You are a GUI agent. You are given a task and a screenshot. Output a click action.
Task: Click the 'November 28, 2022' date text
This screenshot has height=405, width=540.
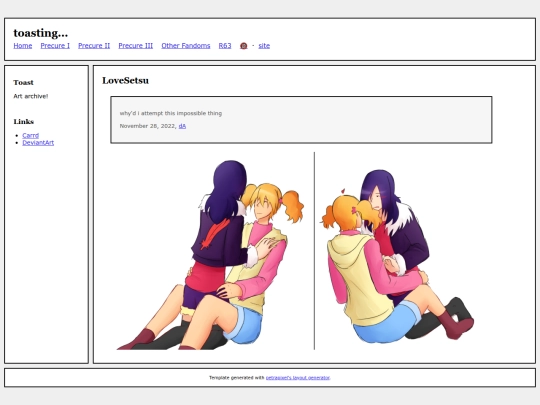pyautogui.click(x=148, y=126)
